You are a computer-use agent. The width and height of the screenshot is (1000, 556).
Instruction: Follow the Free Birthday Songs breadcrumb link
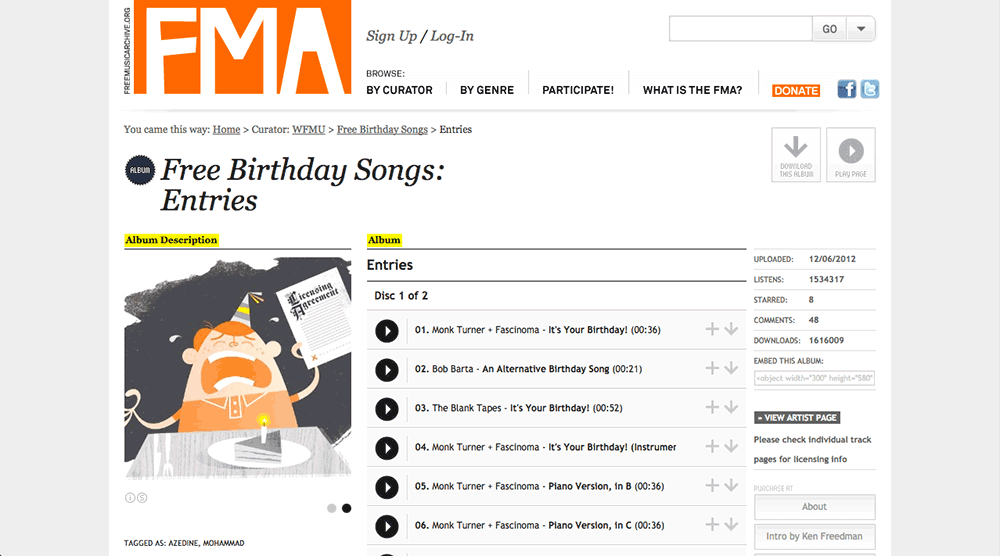tap(382, 130)
